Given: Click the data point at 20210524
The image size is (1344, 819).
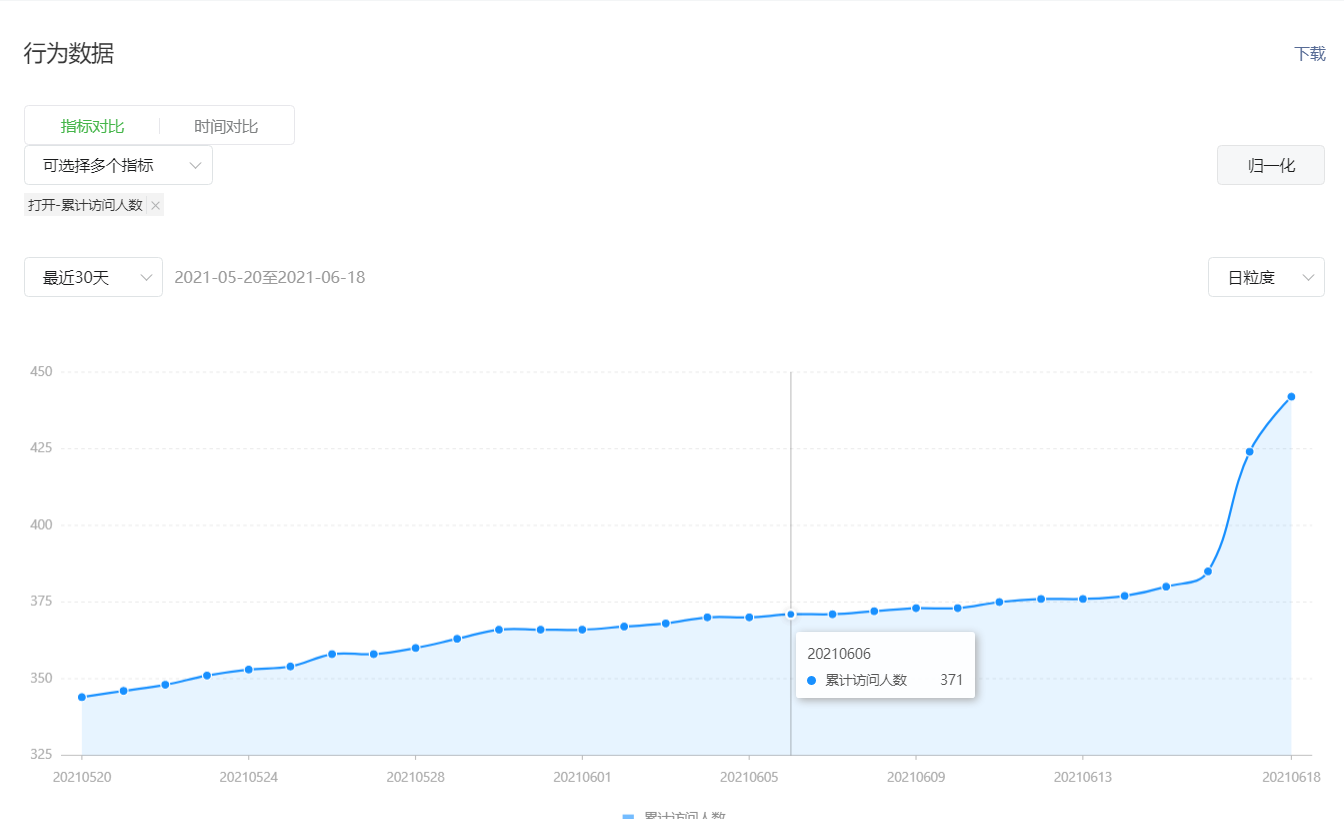Looking at the screenshot, I should coord(248,669).
